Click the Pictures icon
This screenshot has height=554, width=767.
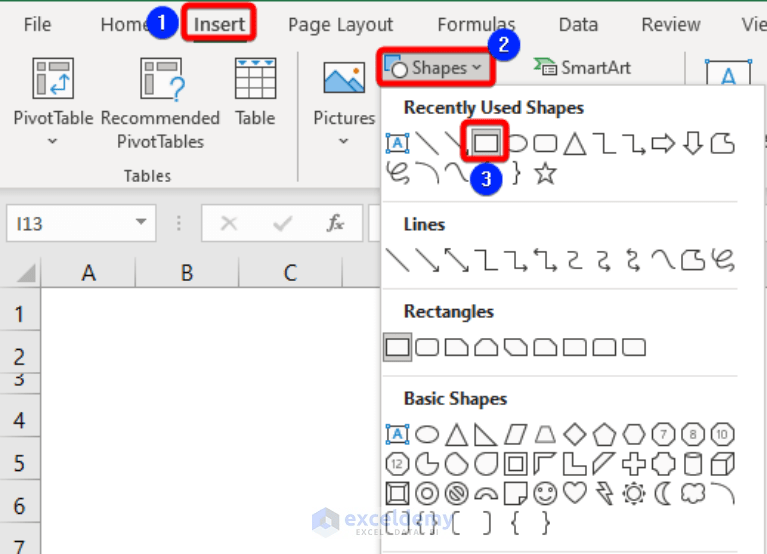[x=344, y=78]
